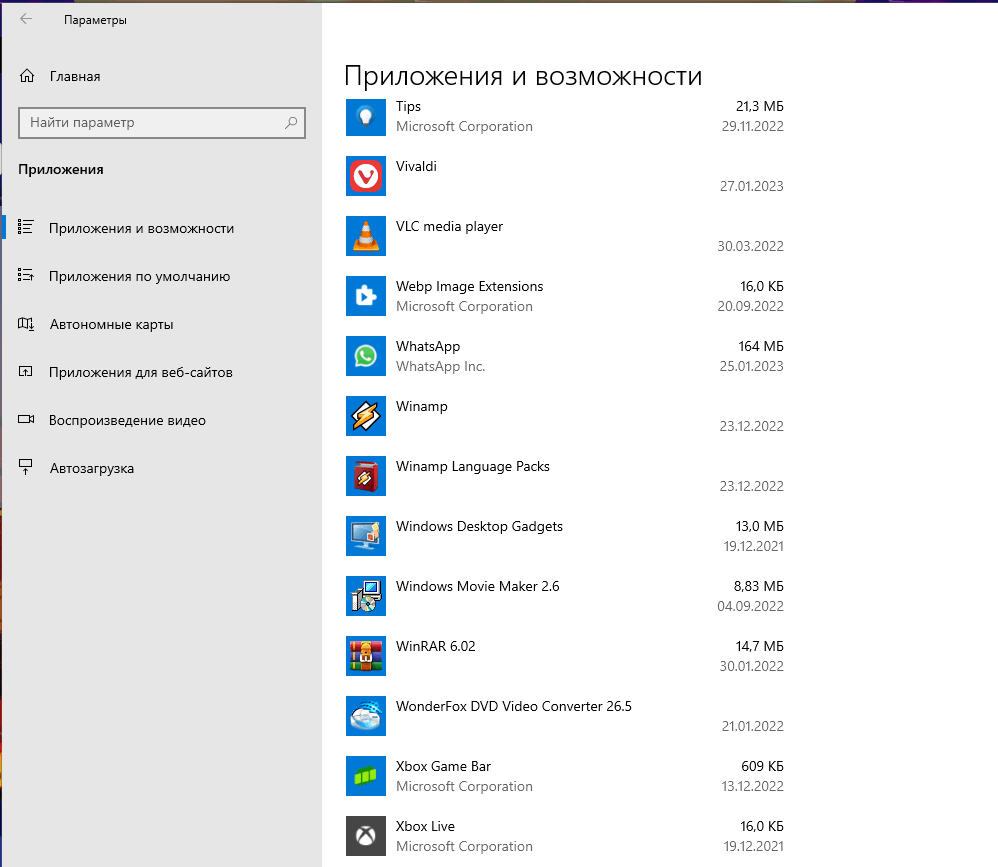Click Windows Movie Maker size 8,83 МБ
This screenshot has width=998, height=867.
[759, 586]
